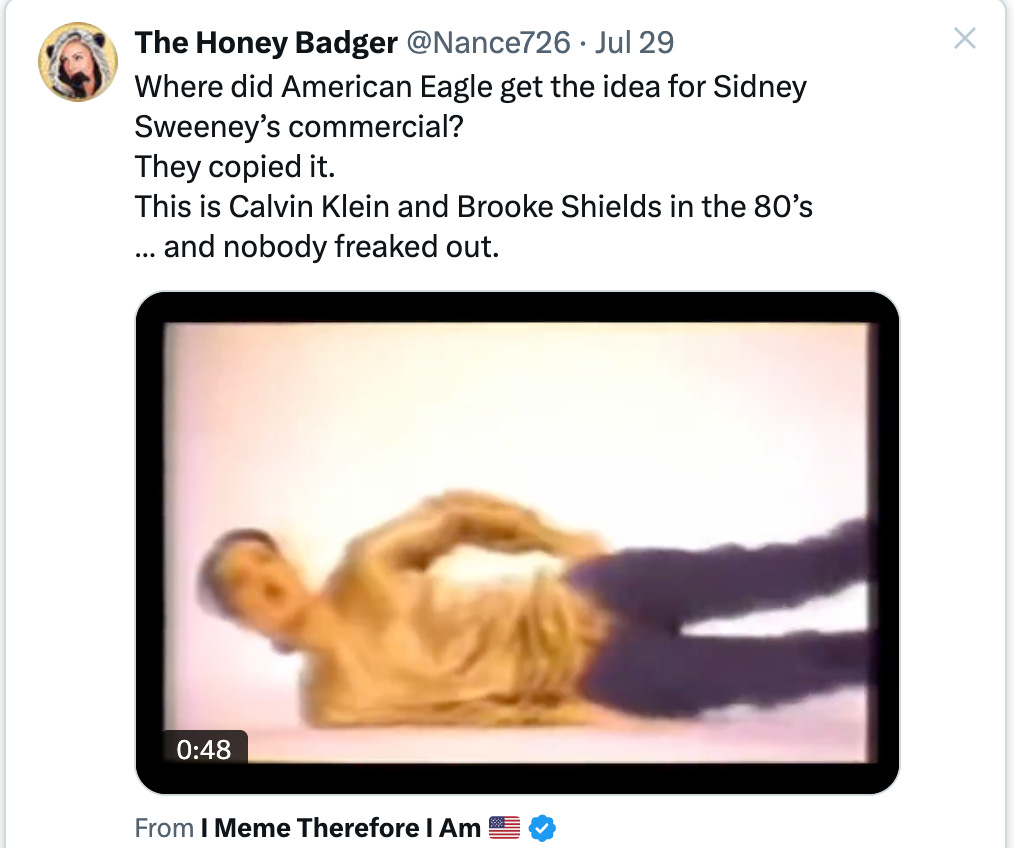The height and width of the screenshot is (848, 1014).
Task: Click the 'From' label under the video
Action: (164, 828)
